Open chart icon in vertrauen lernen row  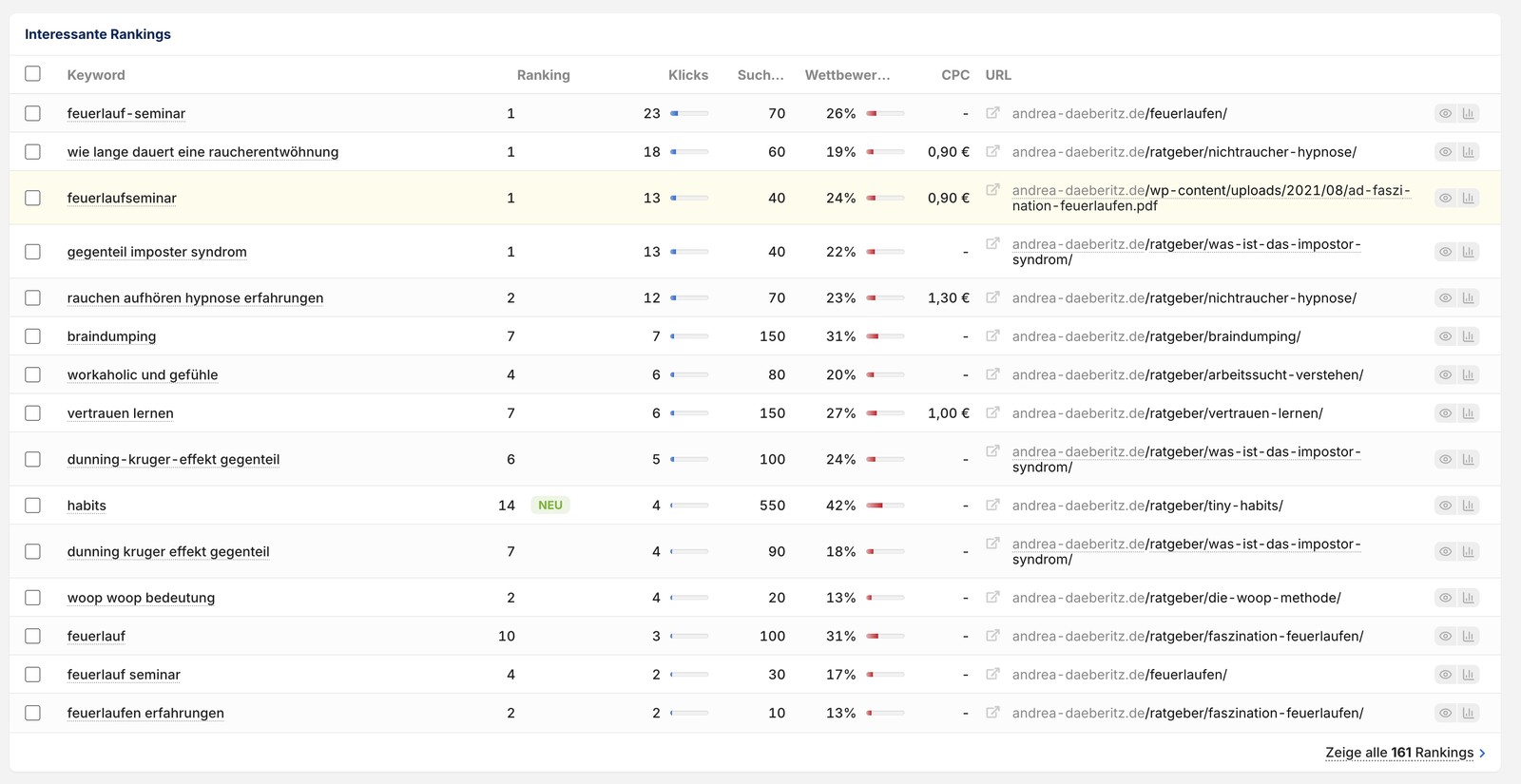[1469, 413]
